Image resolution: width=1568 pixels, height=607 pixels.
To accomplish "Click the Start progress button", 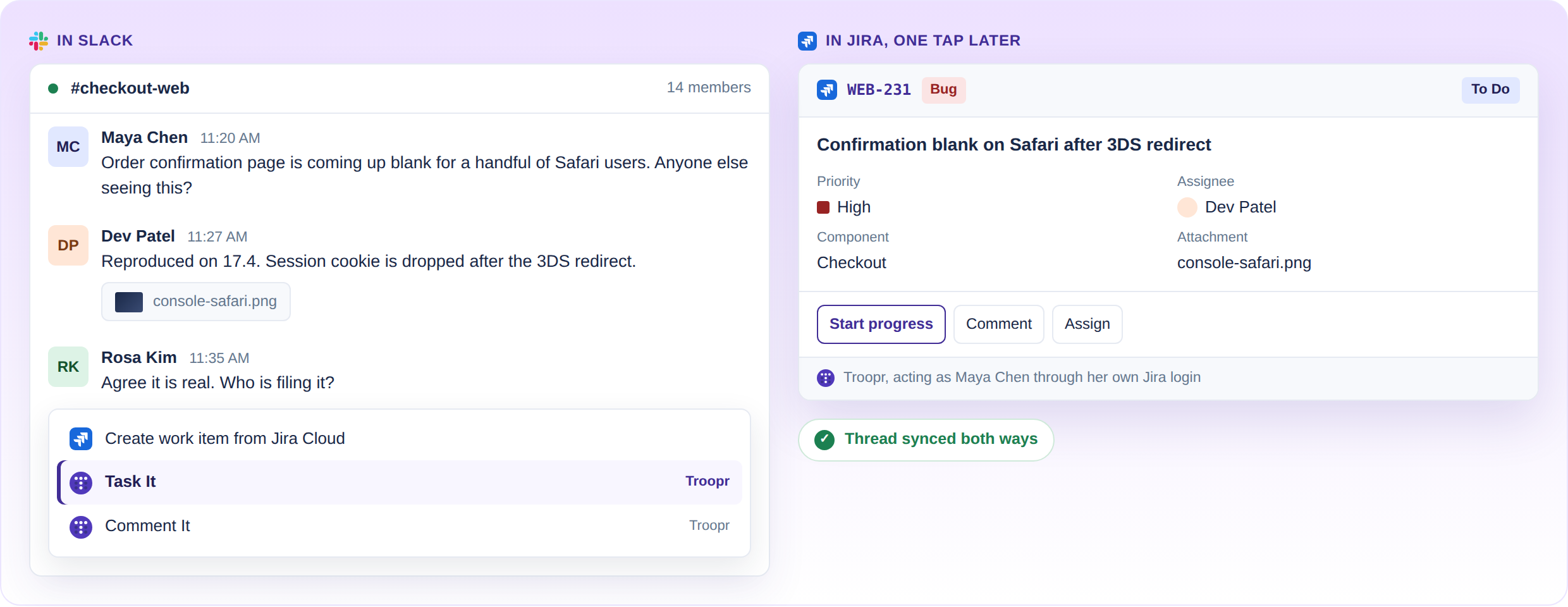I will (881, 324).
